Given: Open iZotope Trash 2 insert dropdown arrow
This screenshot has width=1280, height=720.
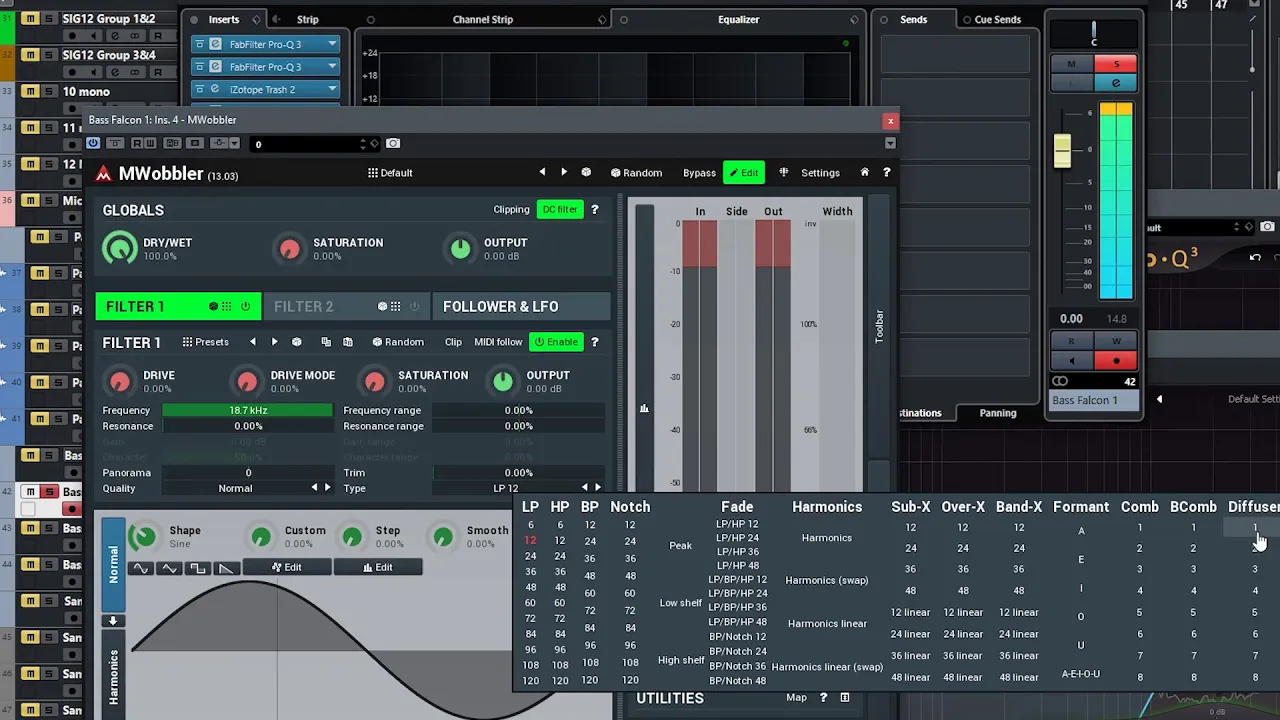Looking at the screenshot, I should [332, 89].
